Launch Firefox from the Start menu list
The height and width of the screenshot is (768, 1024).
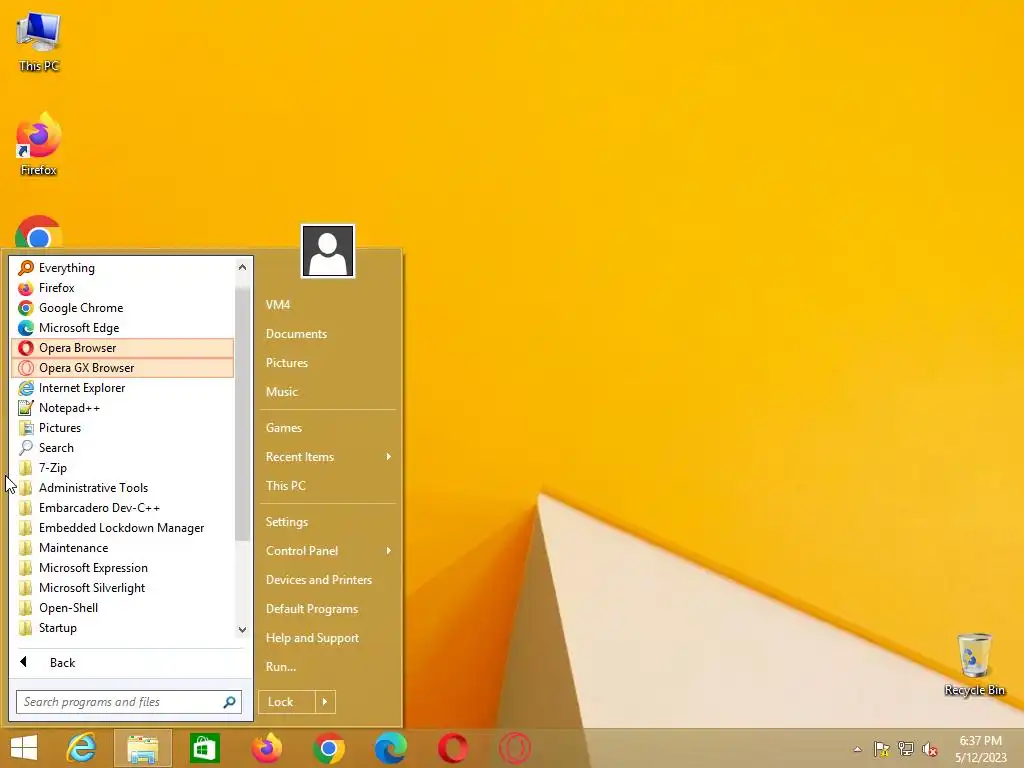pyautogui.click(x=122, y=288)
